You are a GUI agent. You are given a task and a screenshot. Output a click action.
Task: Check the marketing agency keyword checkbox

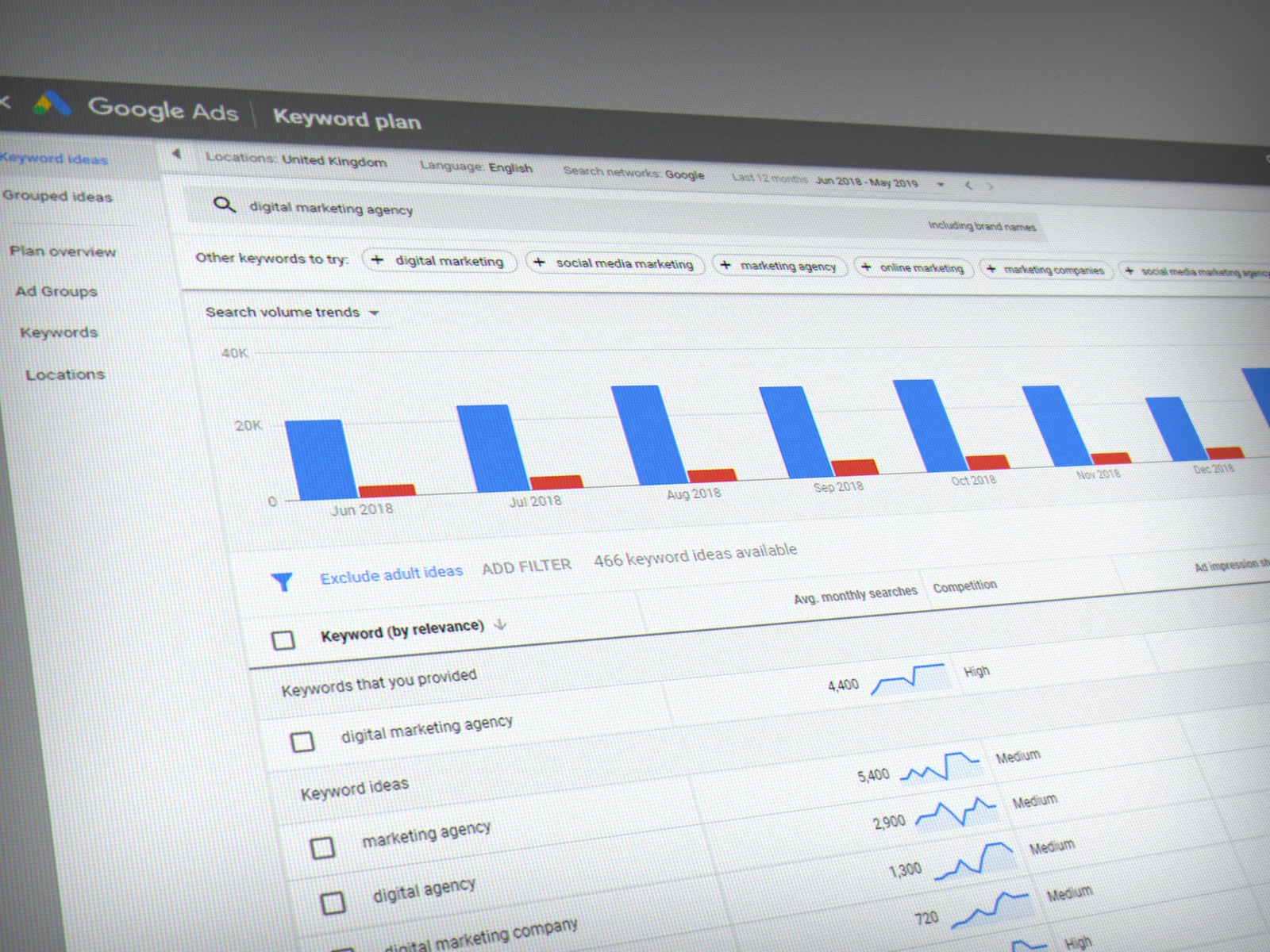(322, 847)
